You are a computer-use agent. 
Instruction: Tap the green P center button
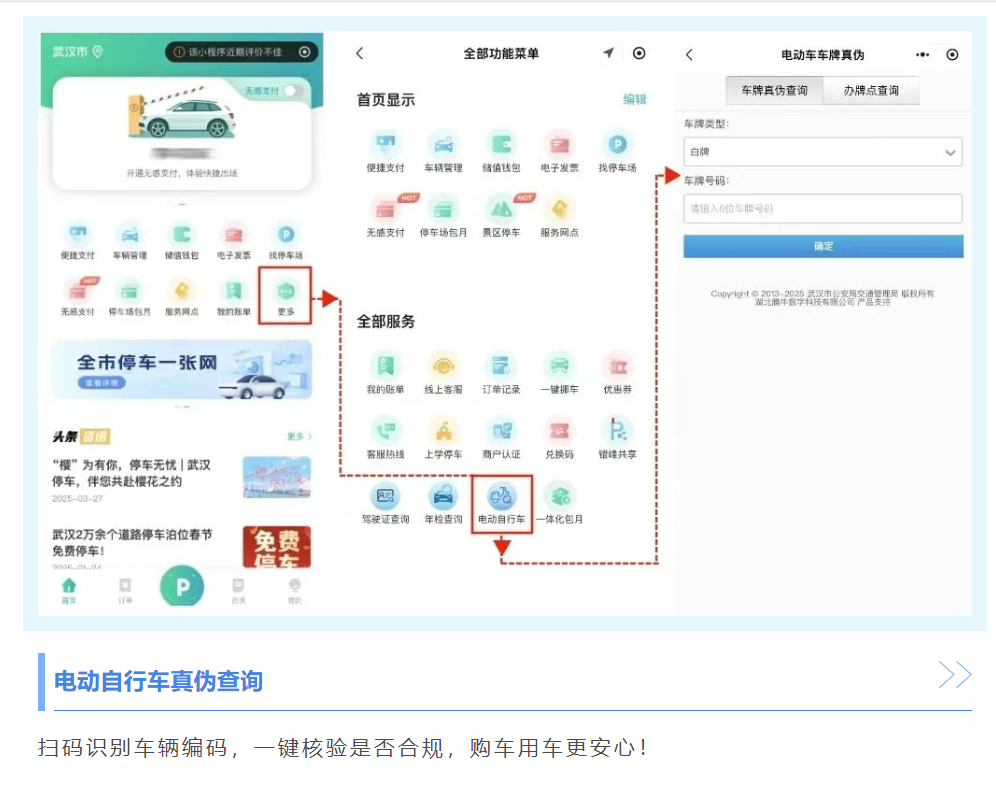pyautogui.click(x=182, y=587)
